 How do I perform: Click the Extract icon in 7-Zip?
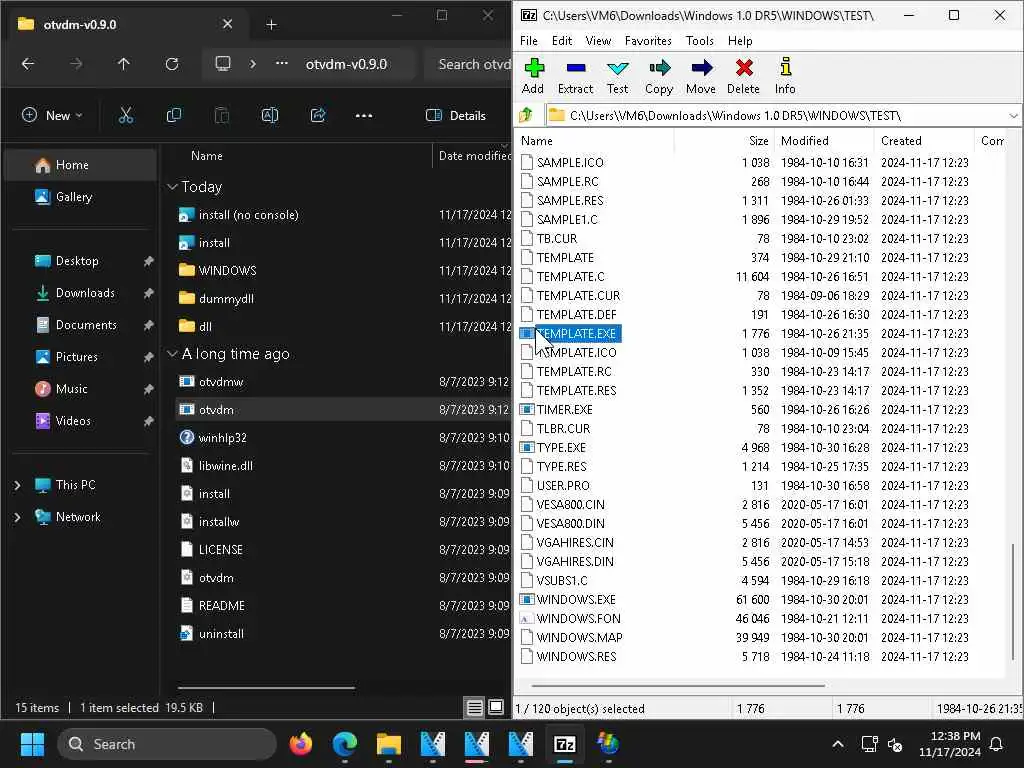coord(575,76)
